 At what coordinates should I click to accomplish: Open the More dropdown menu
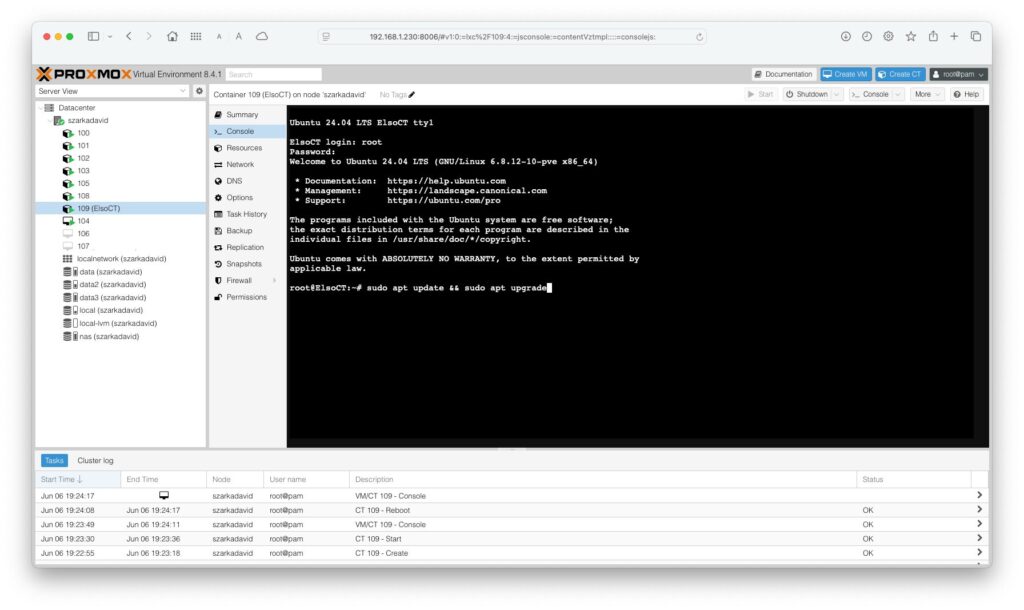tap(927, 94)
